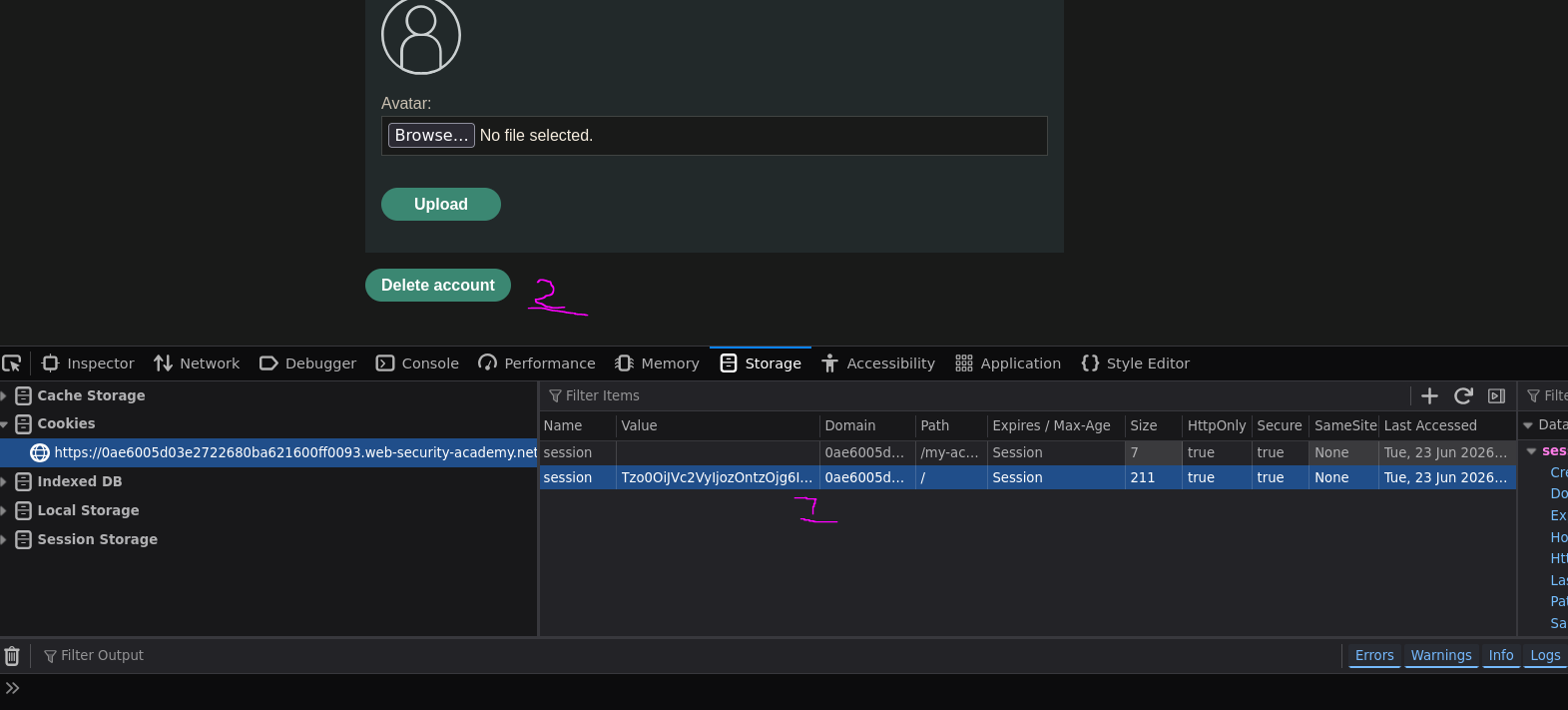The height and width of the screenshot is (710, 1568).
Task: Expand the Cache Storage tree item
Action: coord(4,396)
